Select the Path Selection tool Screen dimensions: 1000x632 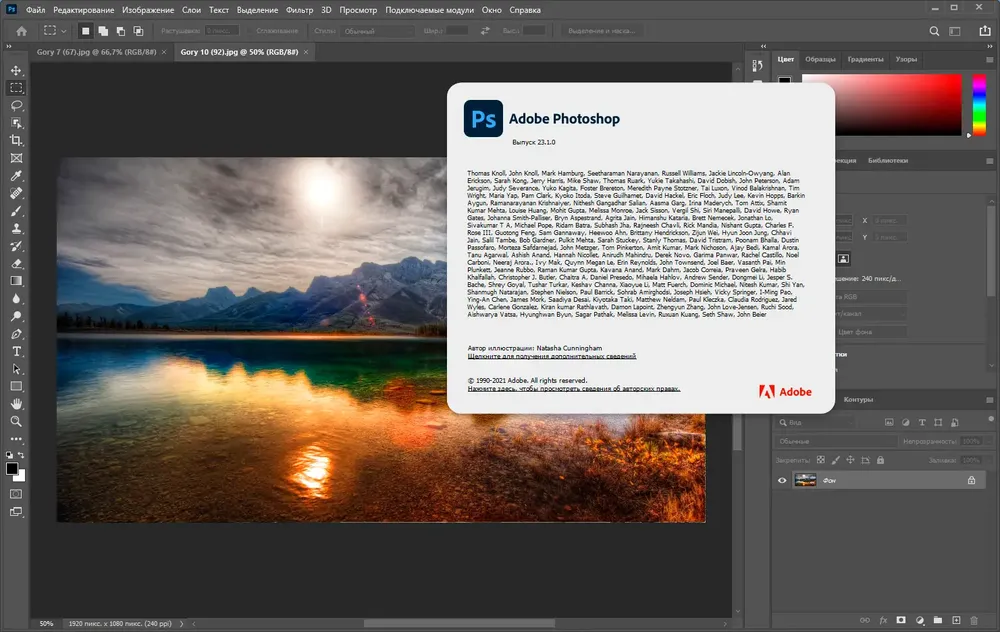click(16, 369)
